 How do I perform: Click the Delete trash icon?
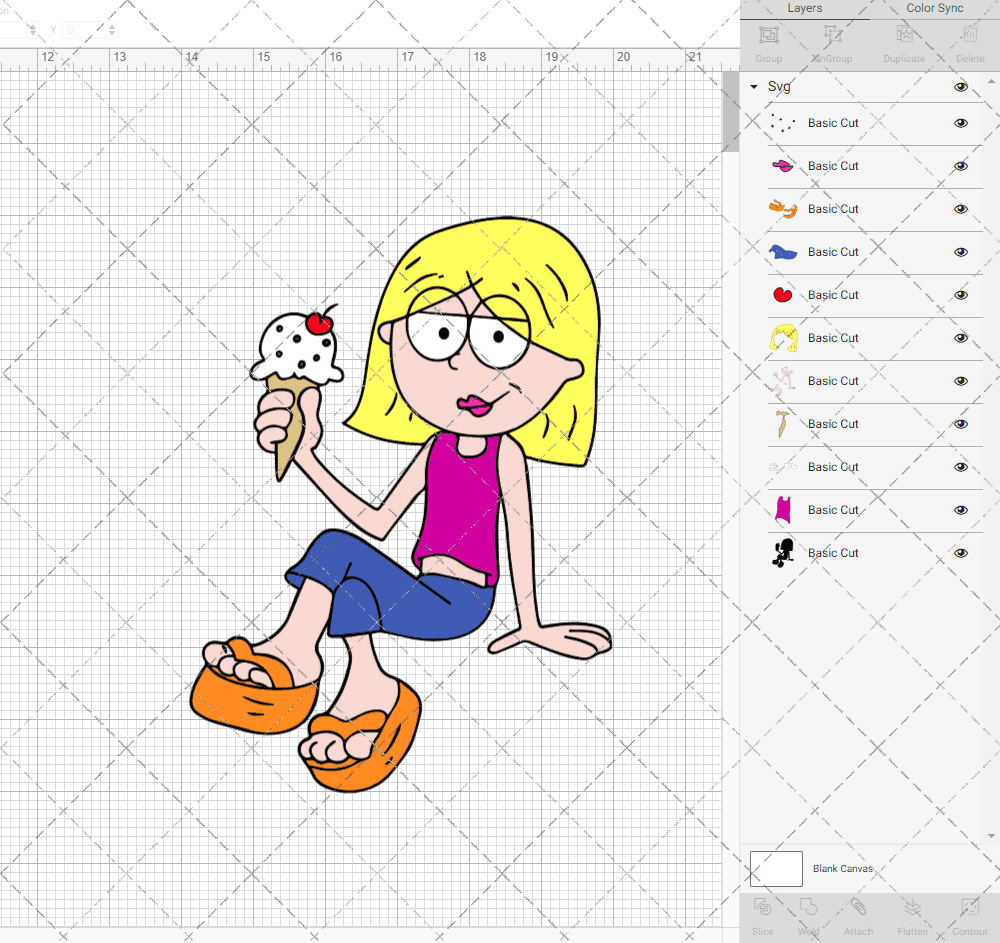(969, 34)
